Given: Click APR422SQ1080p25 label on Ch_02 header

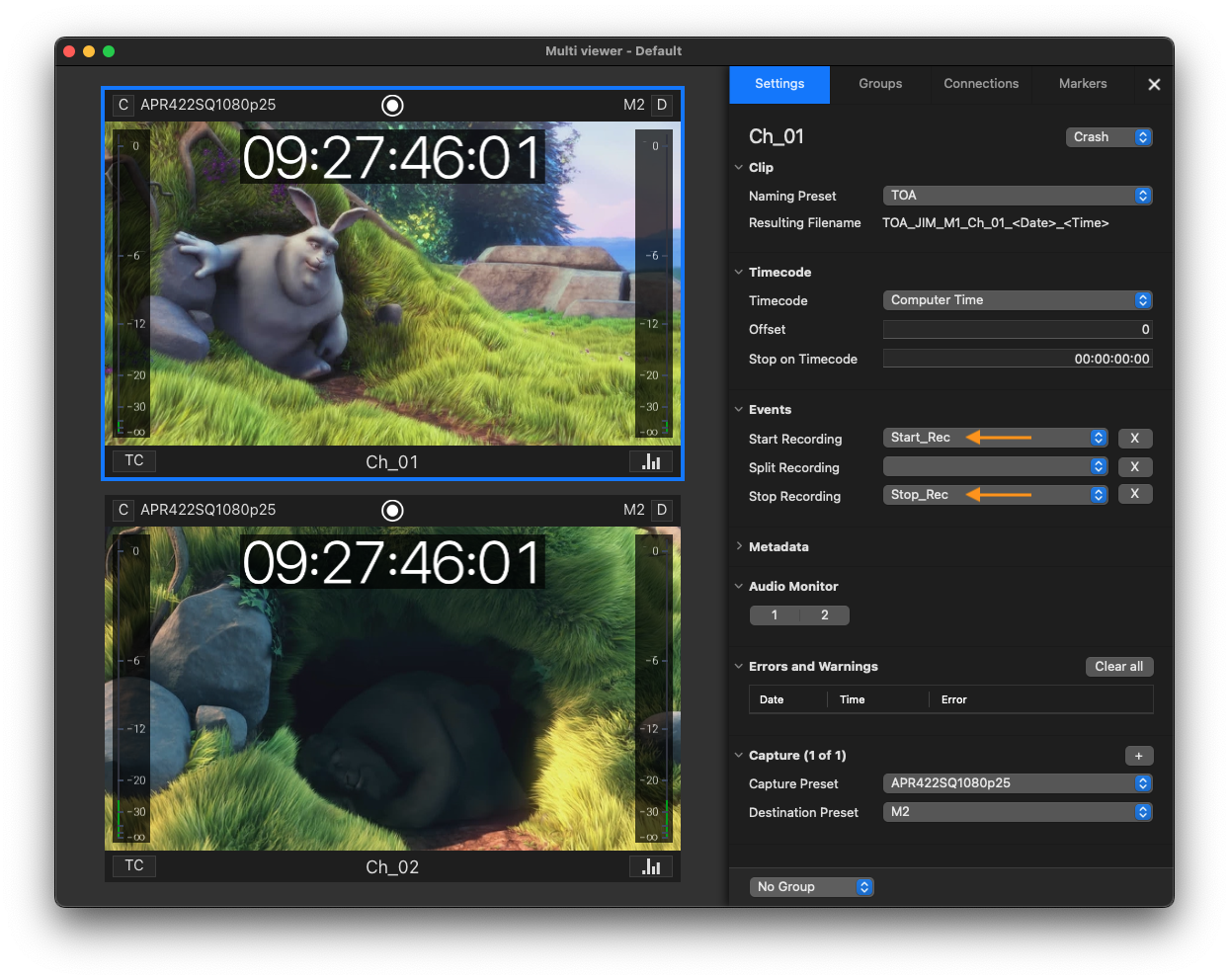Looking at the screenshot, I should [x=208, y=510].
